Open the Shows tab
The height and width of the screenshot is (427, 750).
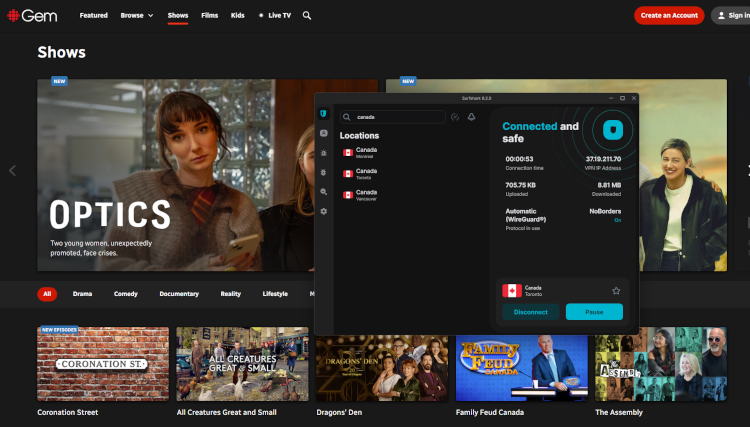click(x=178, y=15)
